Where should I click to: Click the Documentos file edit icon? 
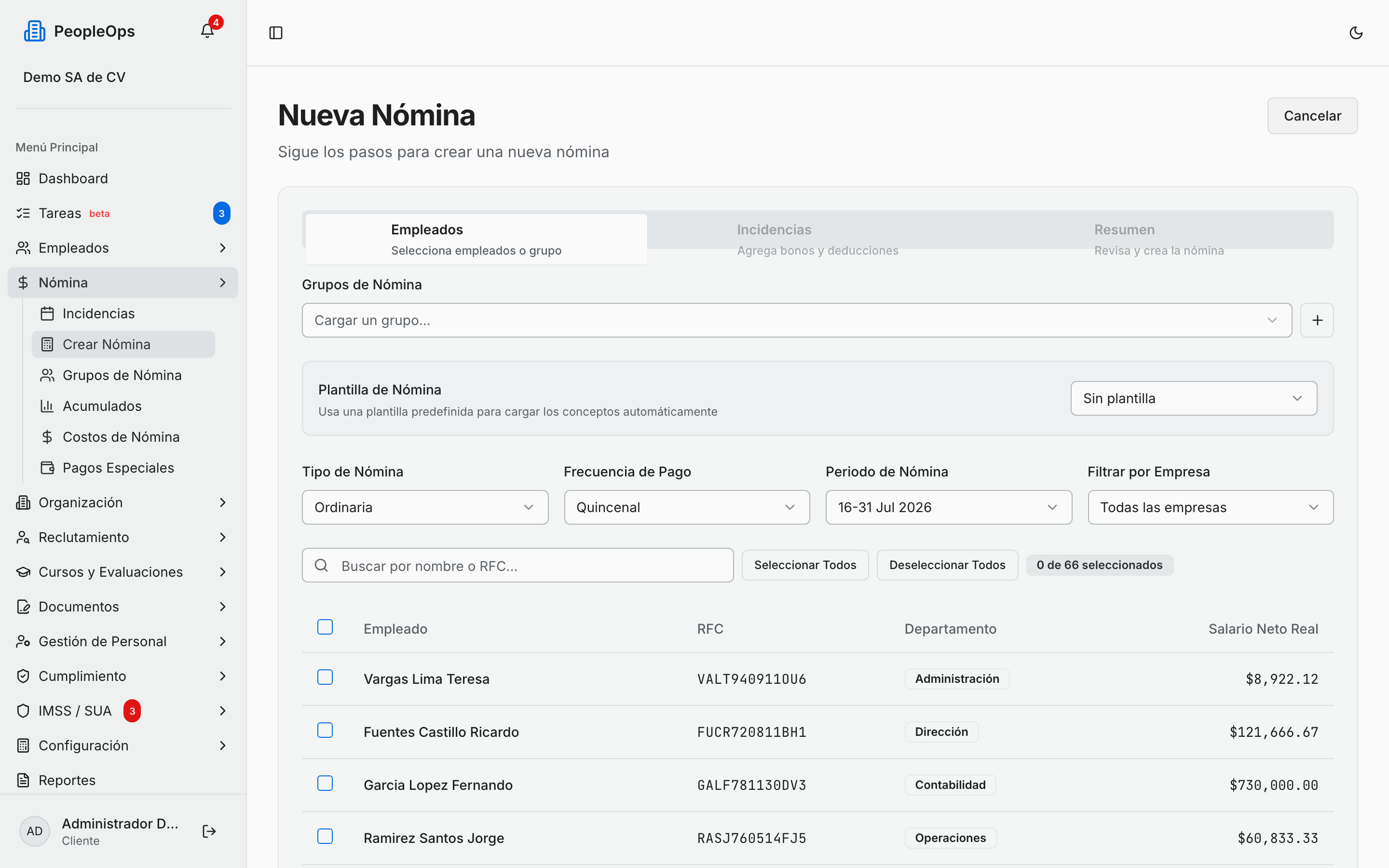point(23,607)
